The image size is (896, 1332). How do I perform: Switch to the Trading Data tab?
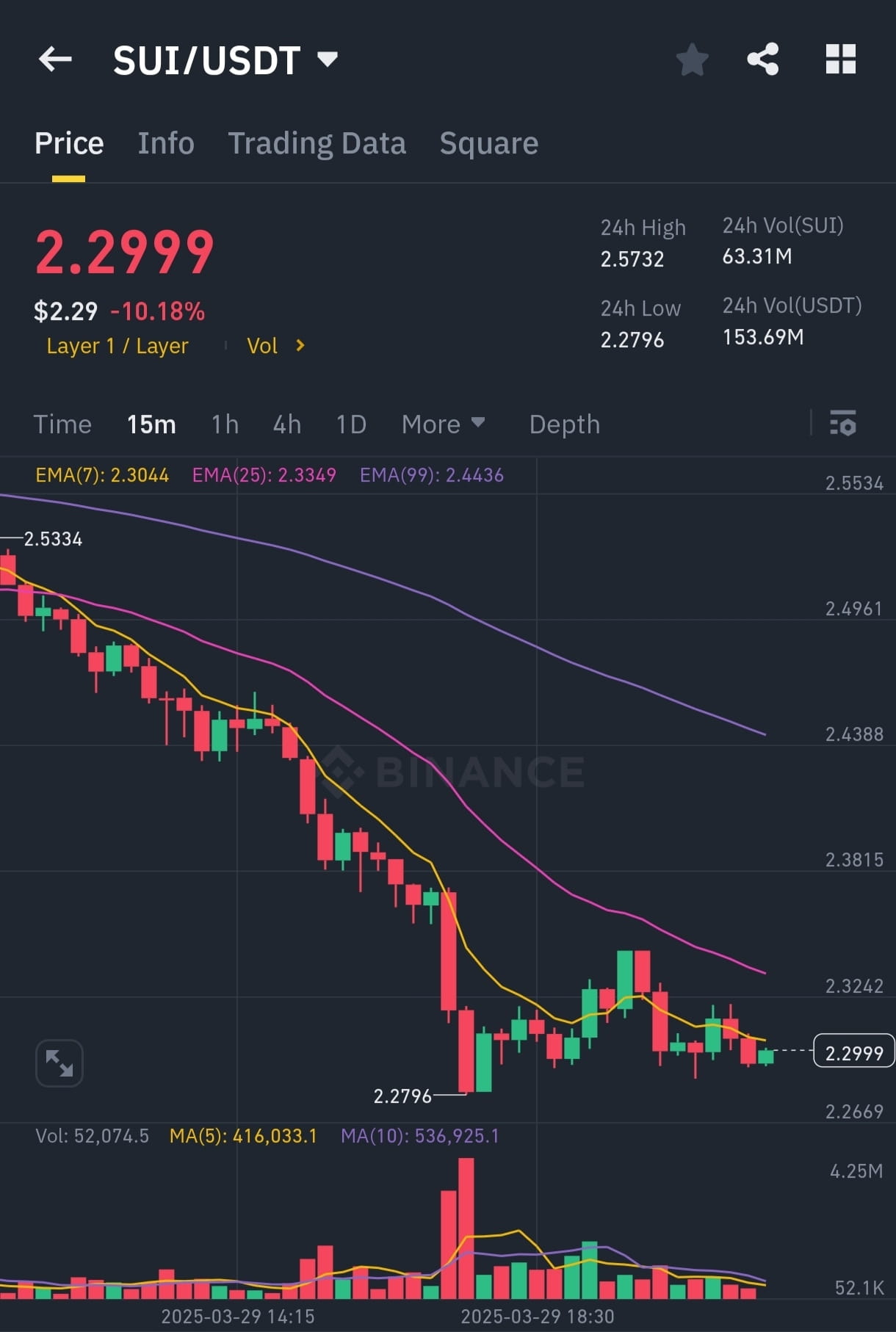click(x=317, y=142)
